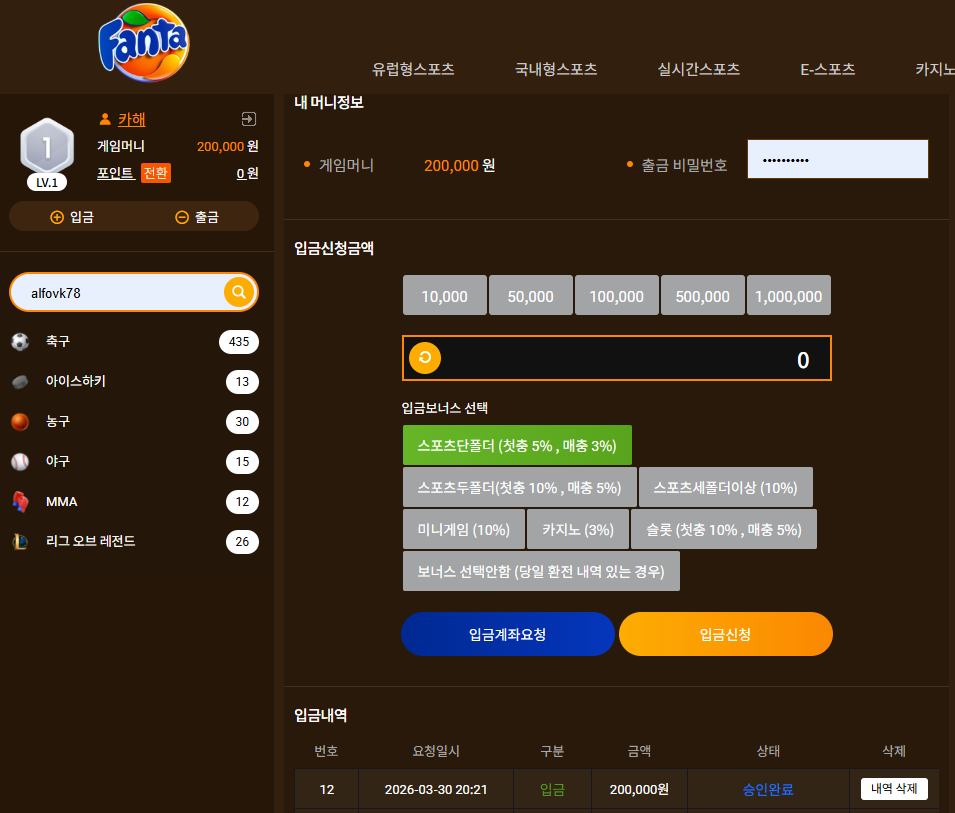Viewport: 955px width, 813px height.
Task: Reset deposit amount with circular arrow icon
Action: [425, 358]
